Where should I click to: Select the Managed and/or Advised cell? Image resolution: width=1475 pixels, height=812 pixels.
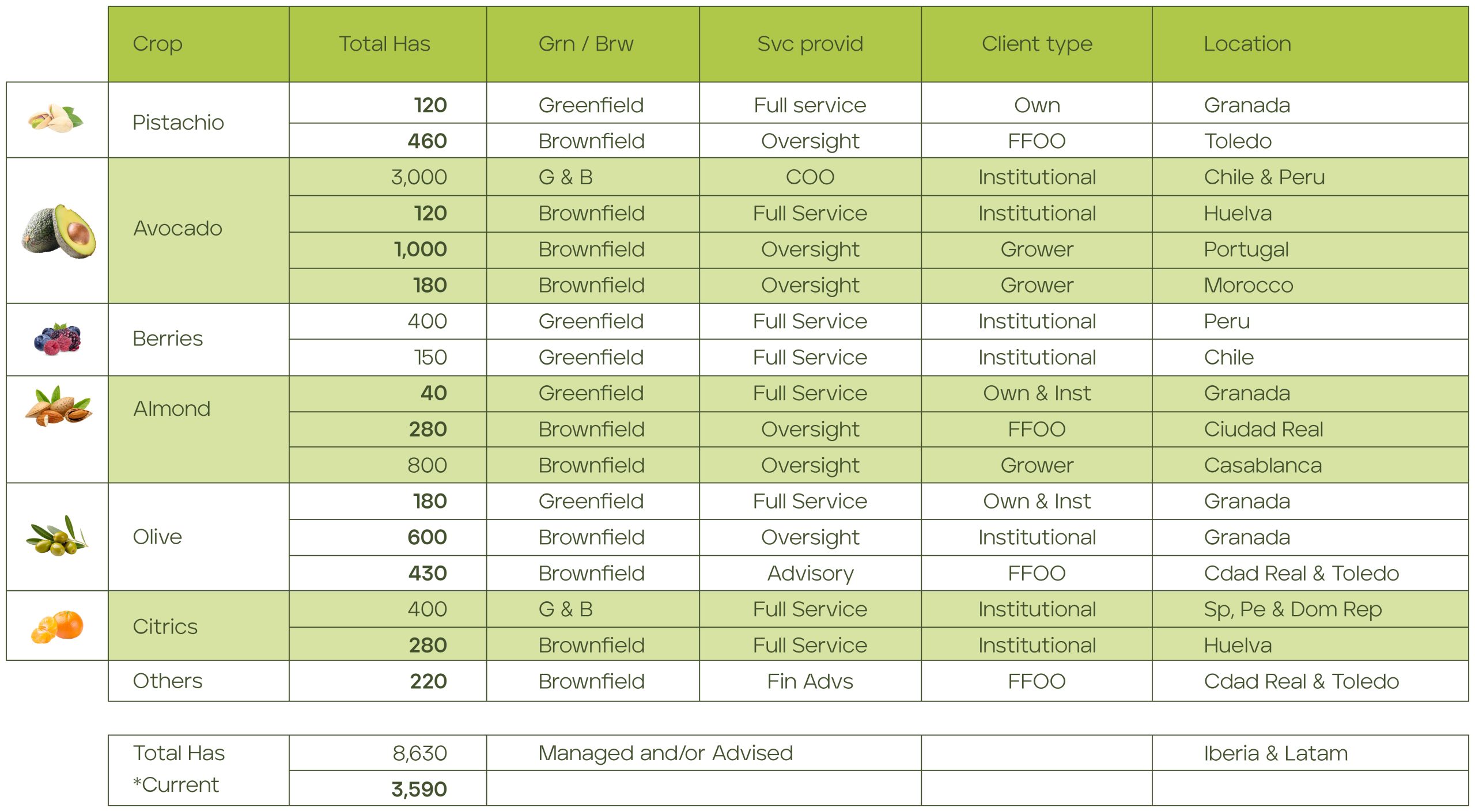[665, 753]
